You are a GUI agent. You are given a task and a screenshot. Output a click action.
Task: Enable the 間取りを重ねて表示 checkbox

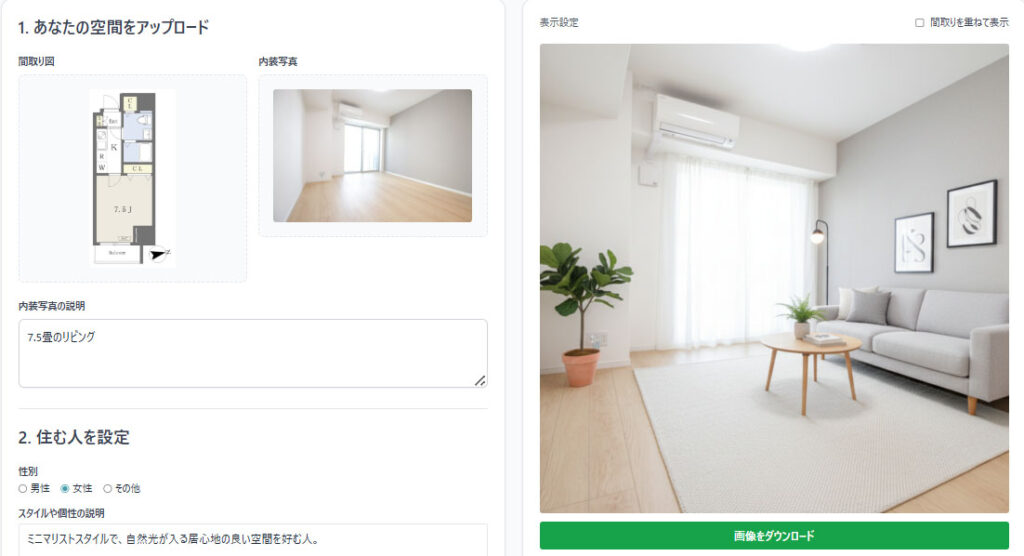coord(920,23)
